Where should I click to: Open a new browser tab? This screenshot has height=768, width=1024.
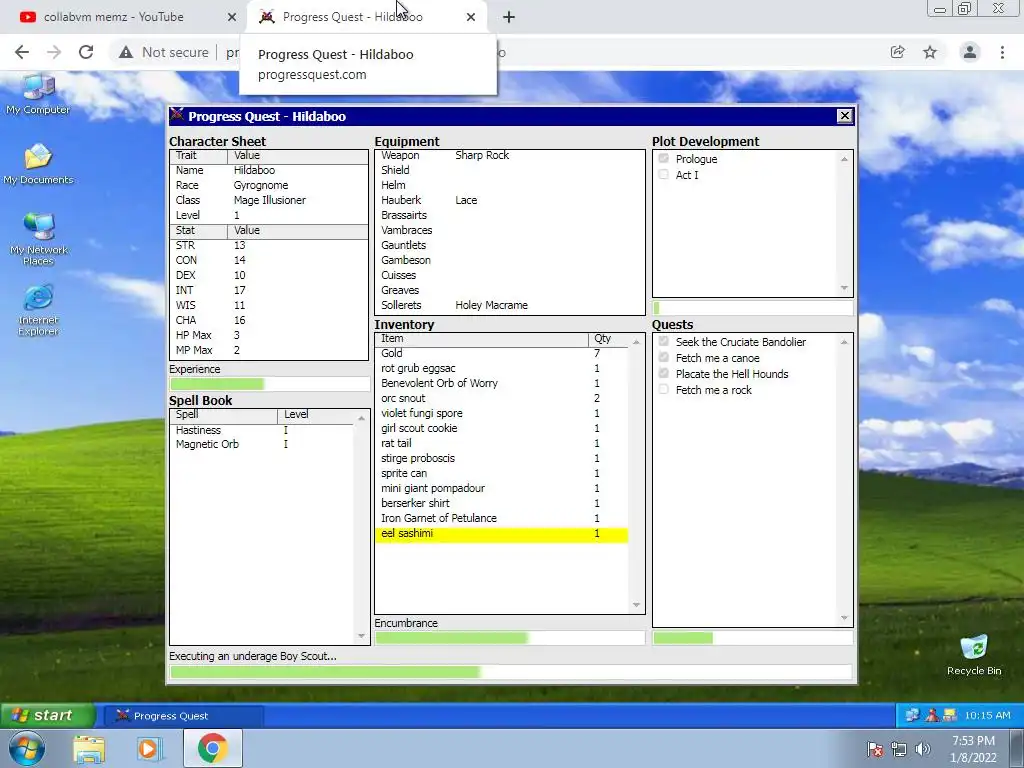(509, 17)
